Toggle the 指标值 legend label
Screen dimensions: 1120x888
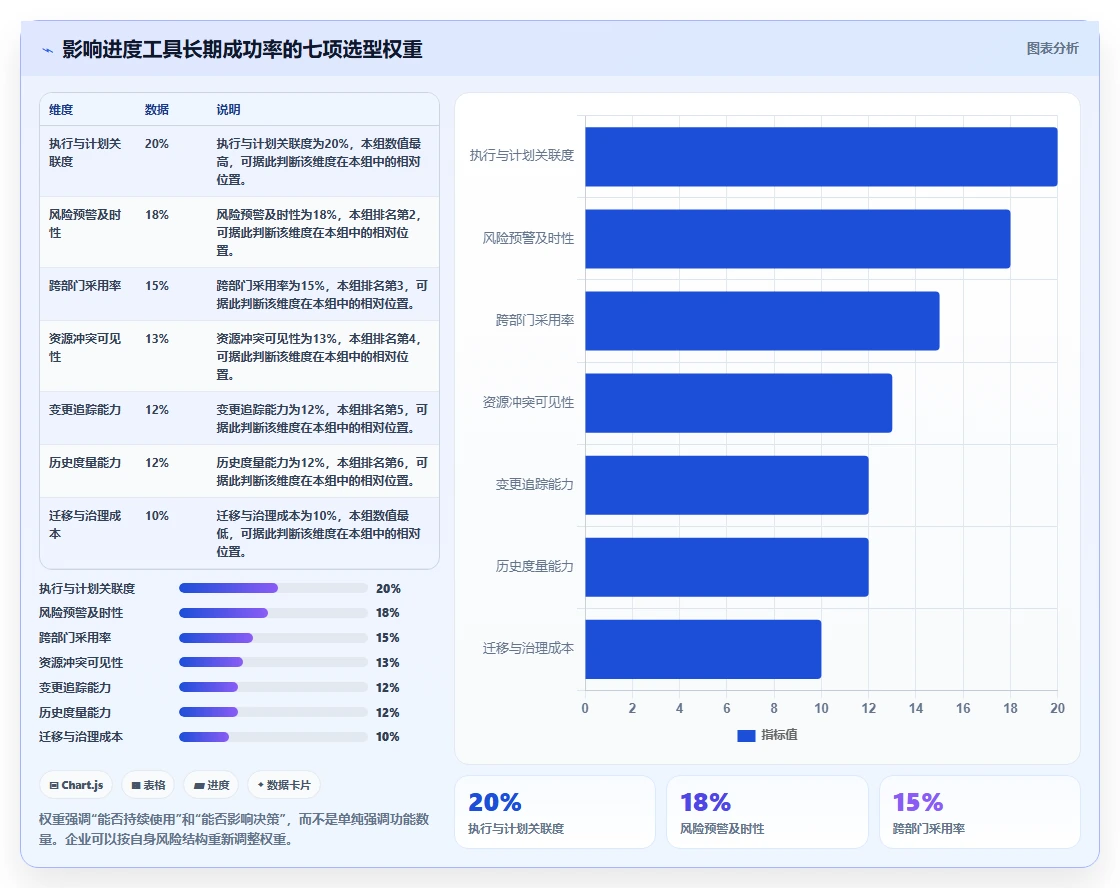point(779,734)
